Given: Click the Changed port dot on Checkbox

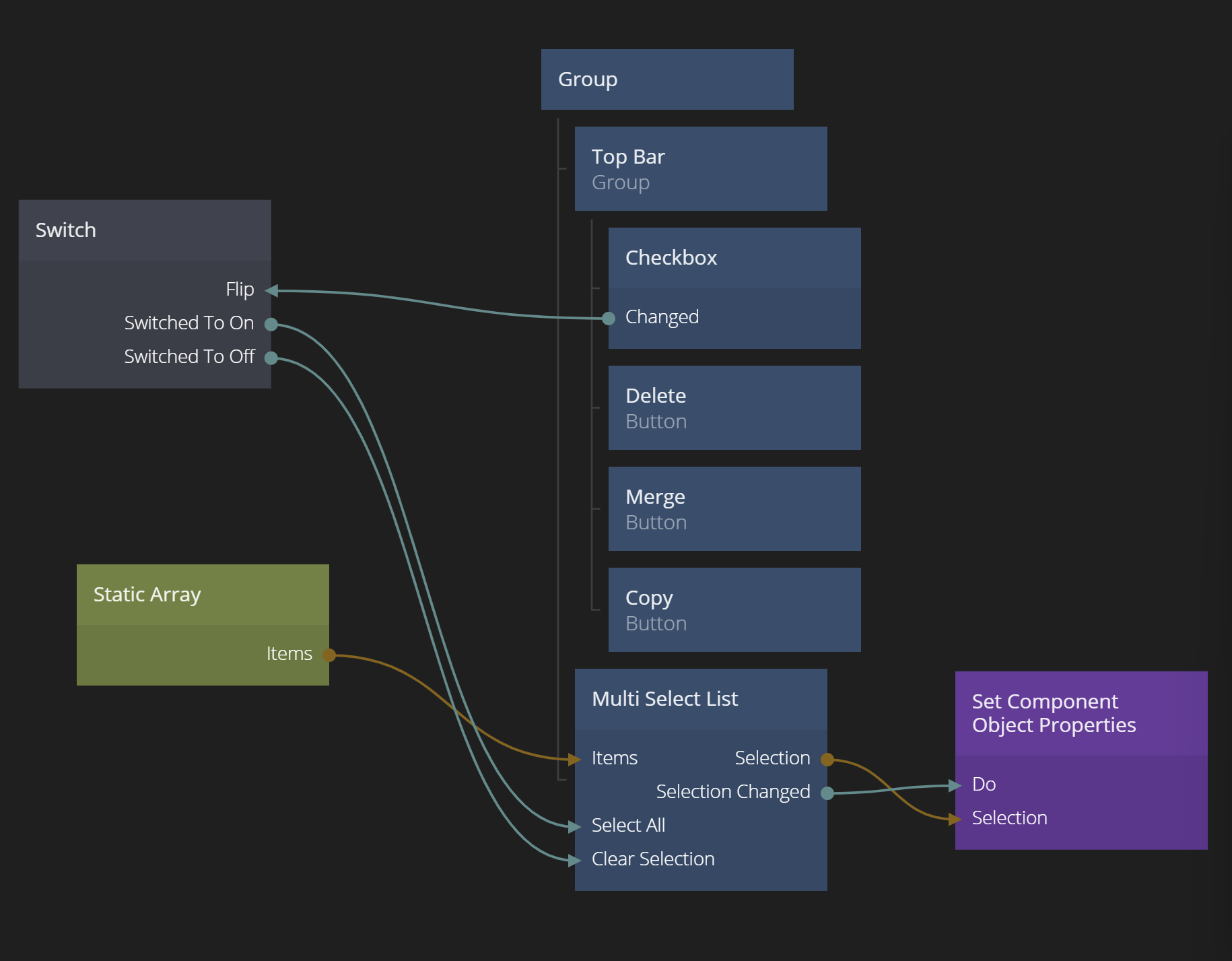Looking at the screenshot, I should [609, 319].
